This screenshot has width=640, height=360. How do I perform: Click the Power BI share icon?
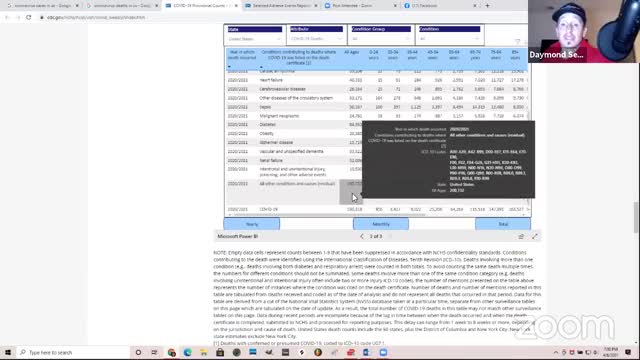click(521, 236)
